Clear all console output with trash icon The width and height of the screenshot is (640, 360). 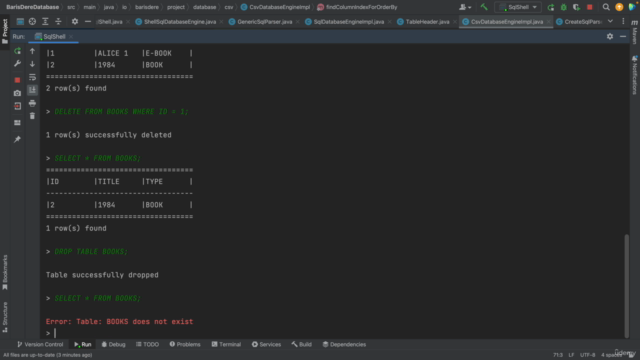(32, 116)
